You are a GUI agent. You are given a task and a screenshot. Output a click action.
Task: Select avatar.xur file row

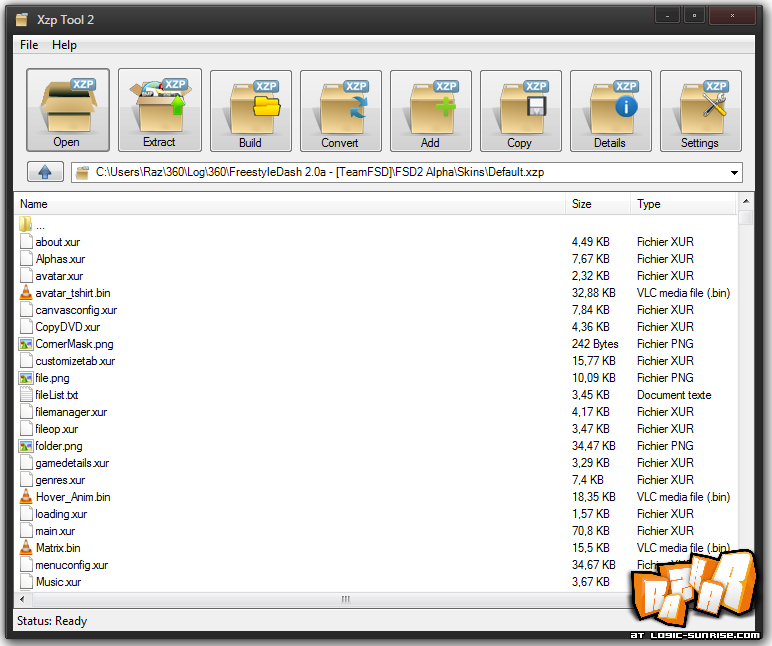(x=377, y=276)
